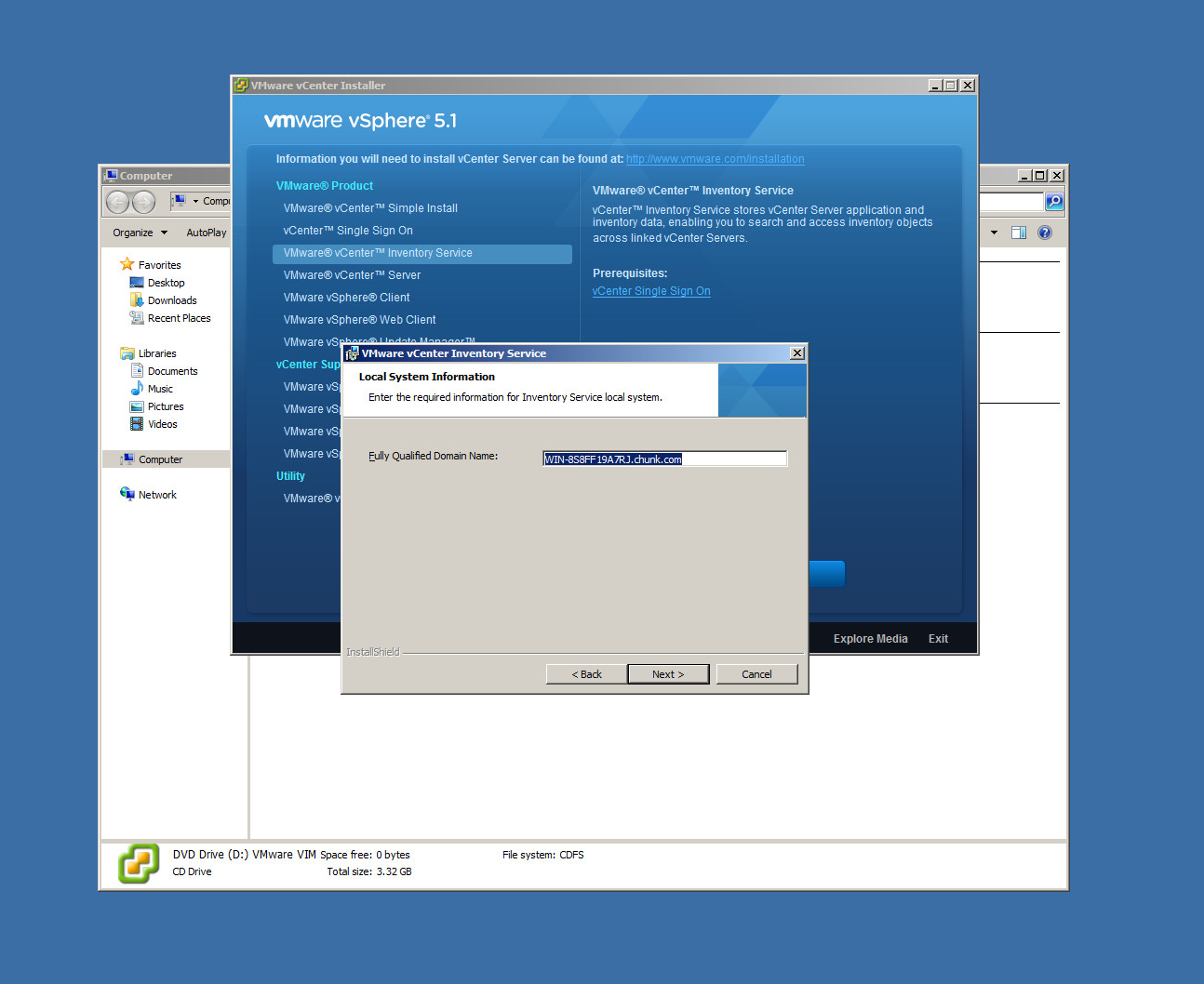Click vCenter Single Sign On prerequisite link

pyautogui.click(x=650, y=291)
